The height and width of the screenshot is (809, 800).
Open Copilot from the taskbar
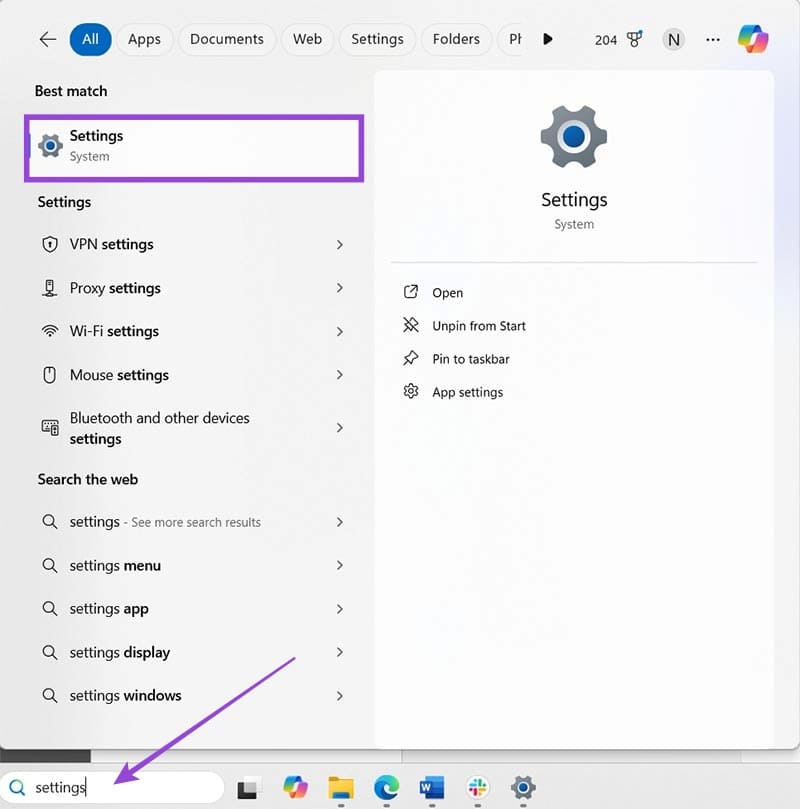click(x=296, y=787)
